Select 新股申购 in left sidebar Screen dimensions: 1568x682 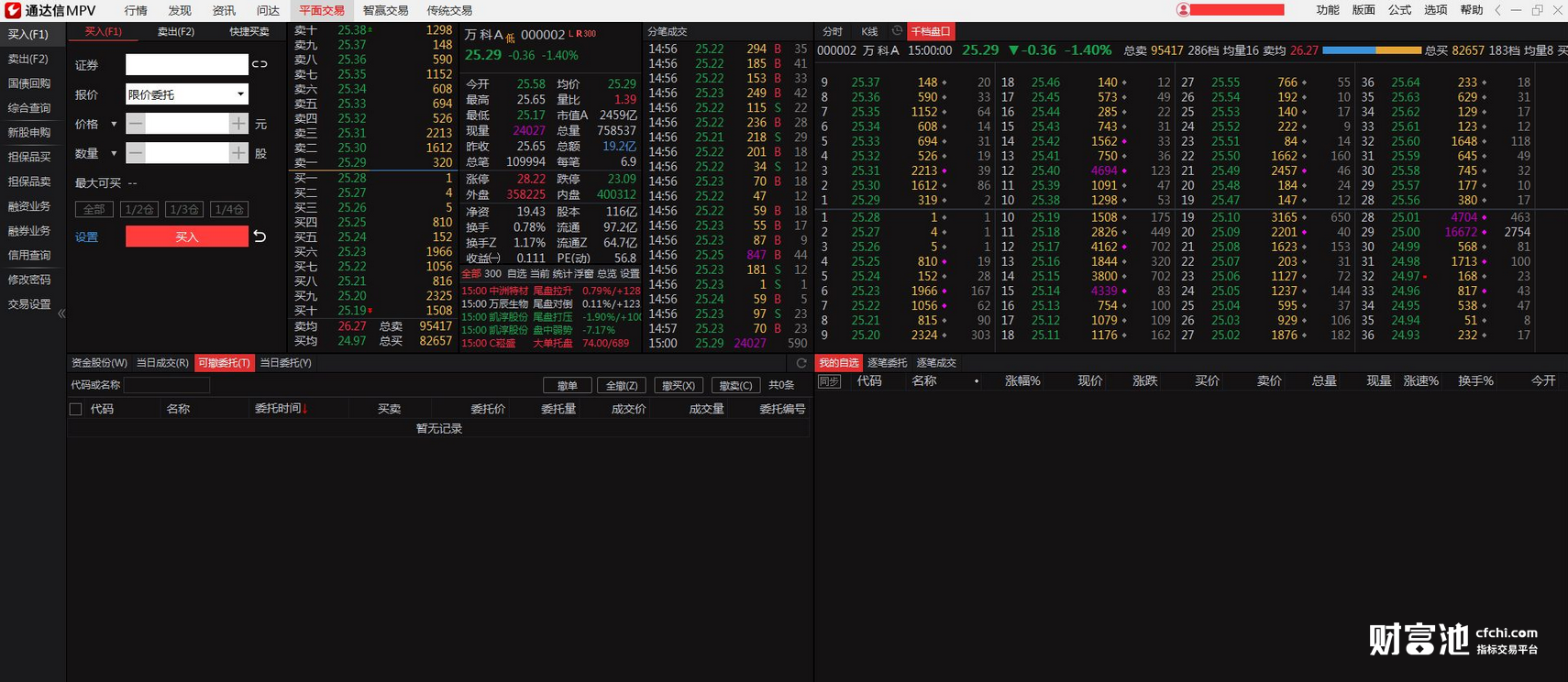coord(29,133)
